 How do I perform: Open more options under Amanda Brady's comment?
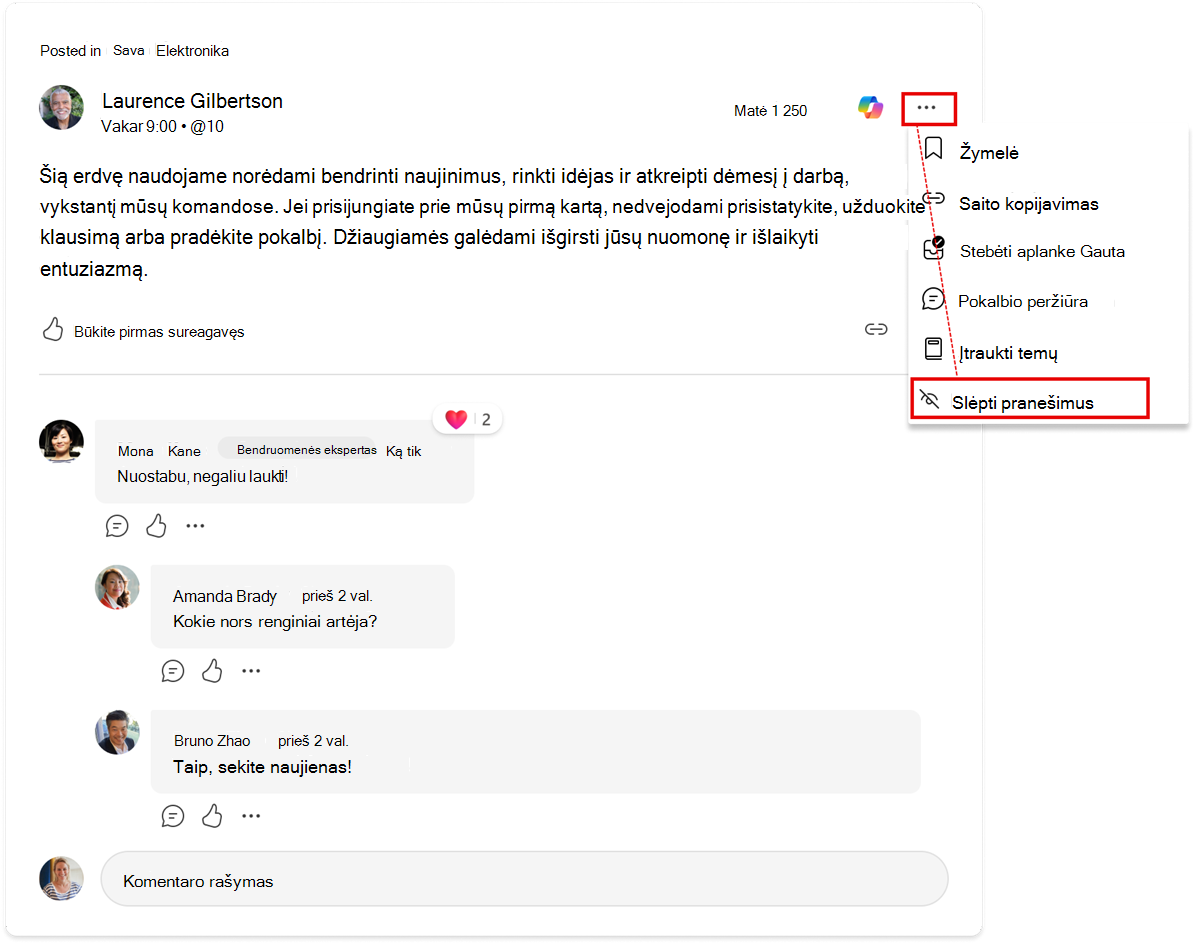[251, 671]
